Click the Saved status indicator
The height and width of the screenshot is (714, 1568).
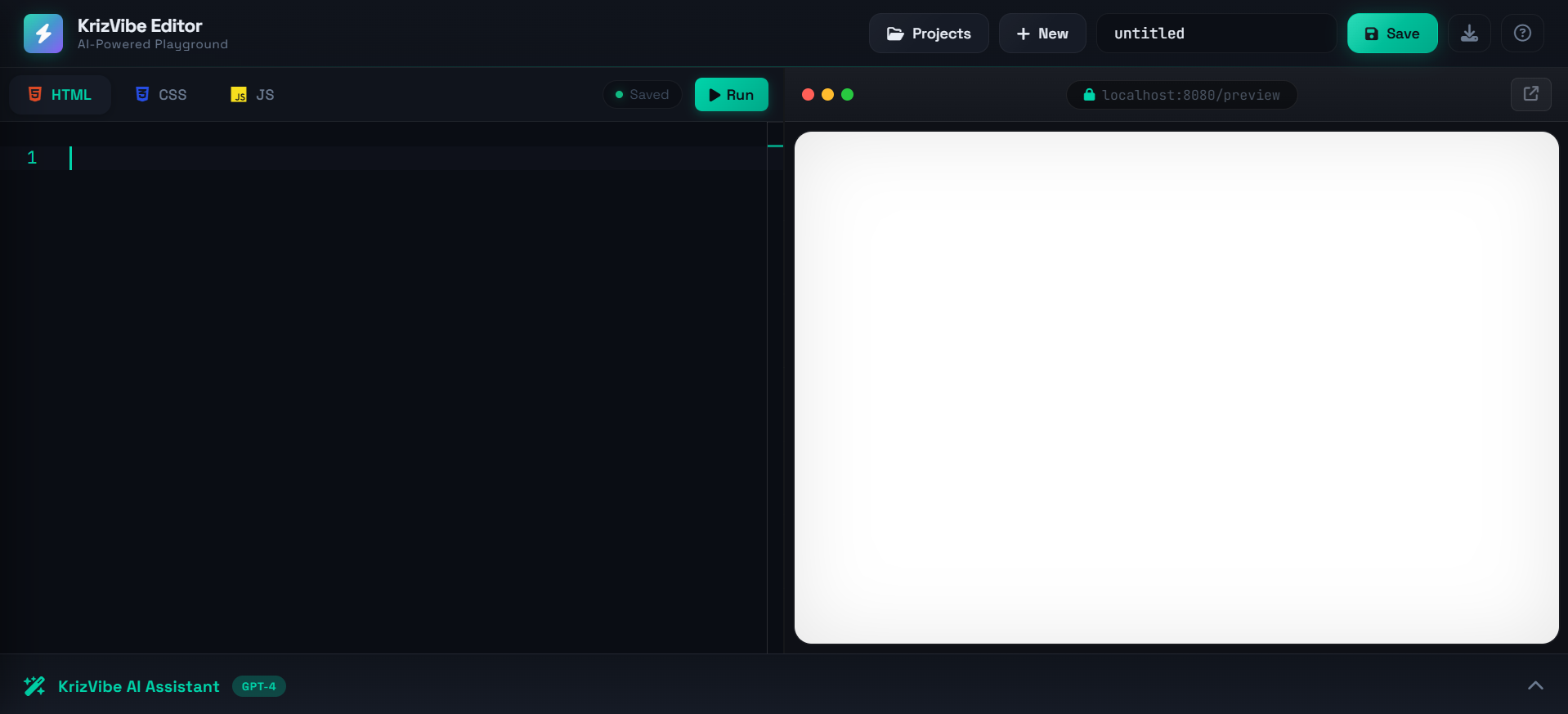643,95
